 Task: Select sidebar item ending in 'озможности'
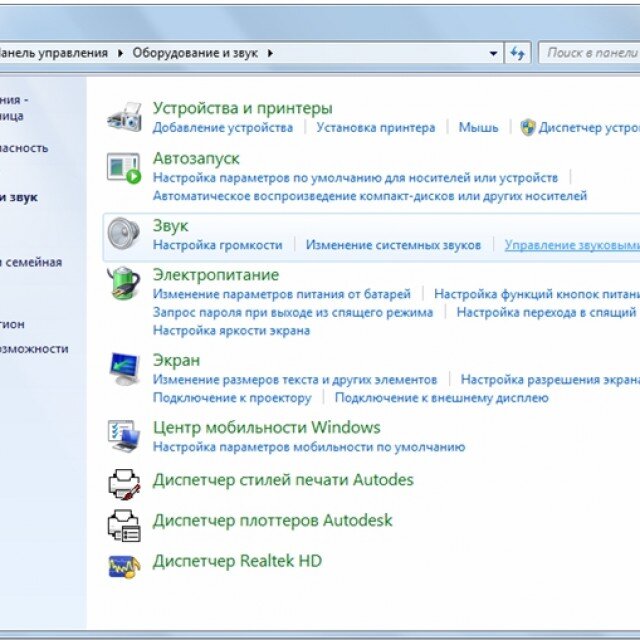coord(34,349)
